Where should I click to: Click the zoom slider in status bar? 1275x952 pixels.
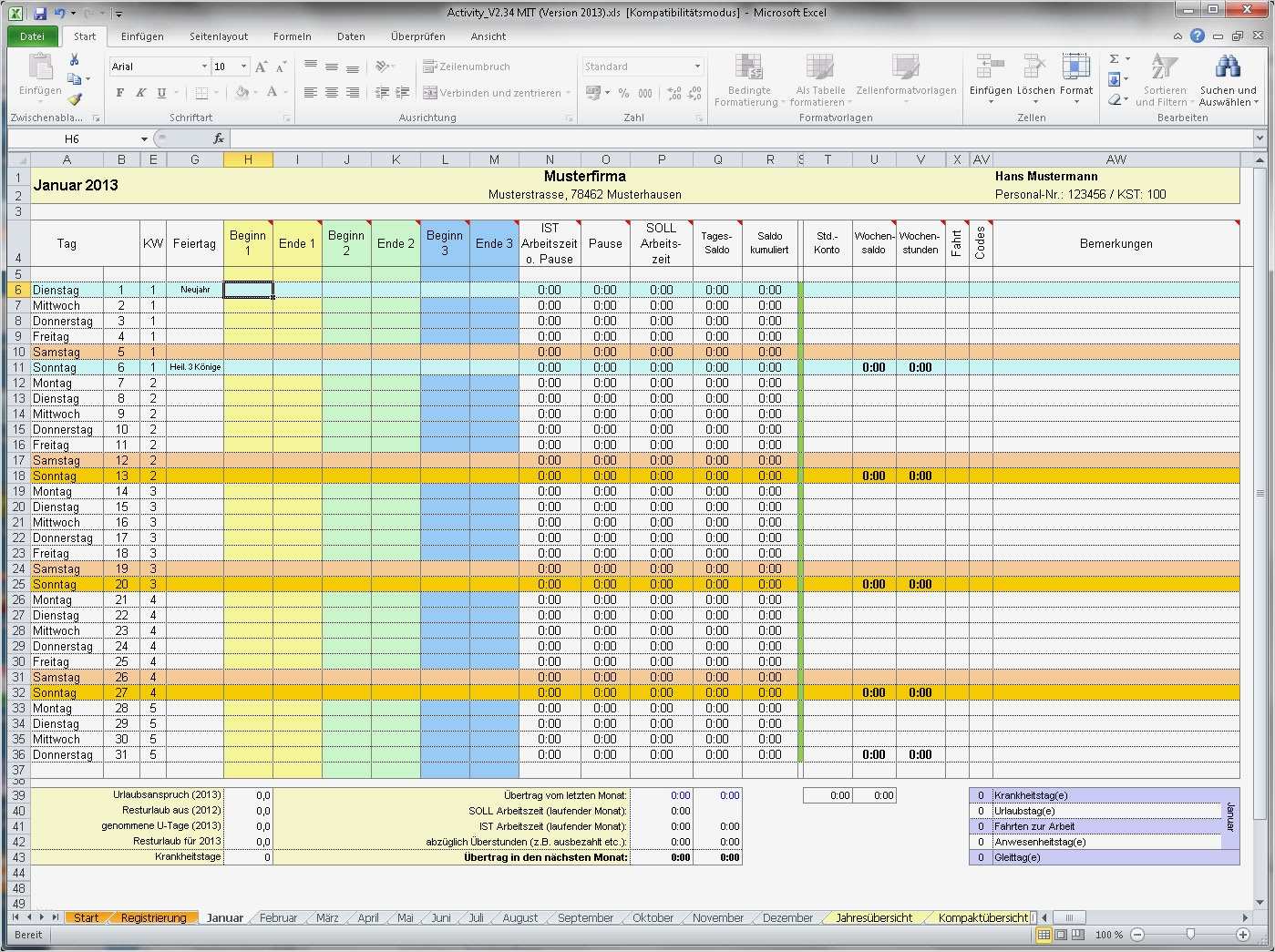coord(1189,935)
